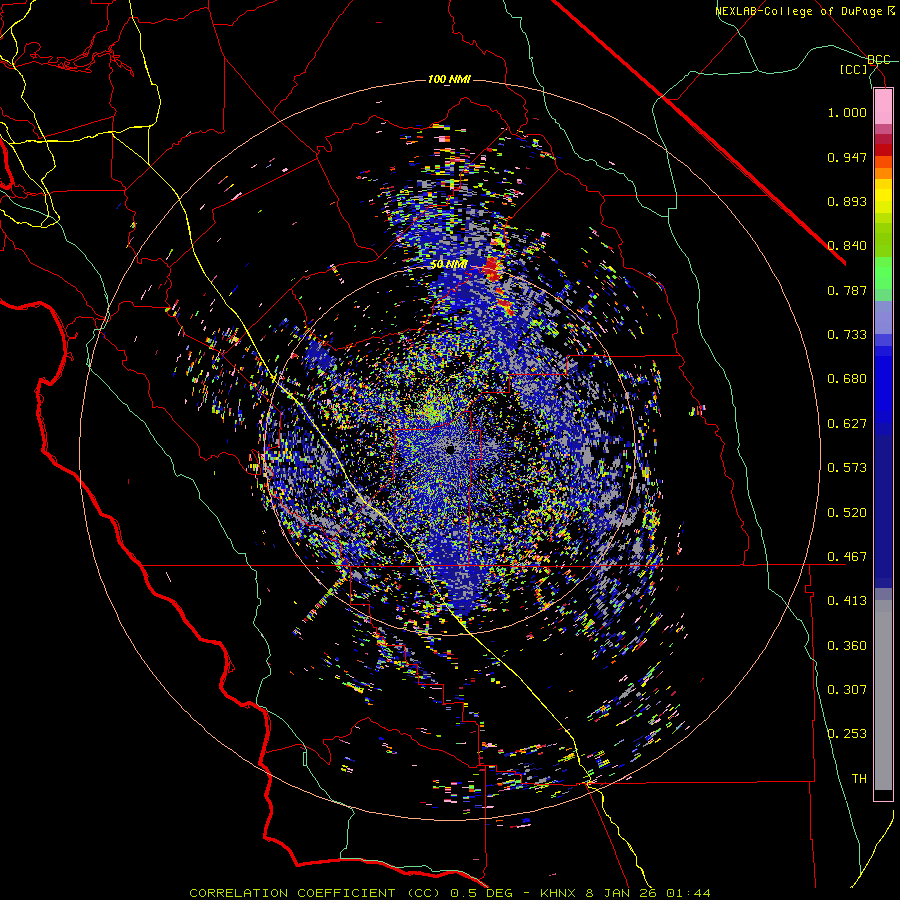
Task: Select the 0.787 scale value
Action: coord(847,290)
